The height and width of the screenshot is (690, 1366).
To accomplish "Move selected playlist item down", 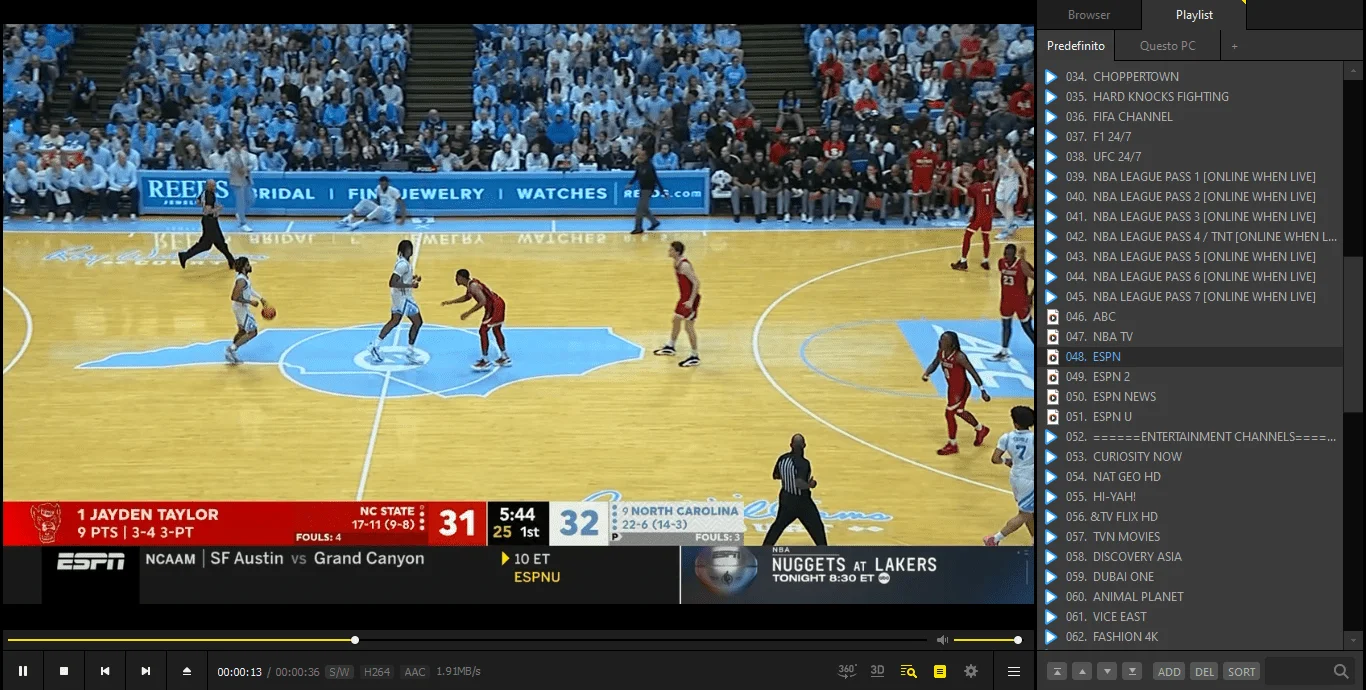I will pyautogui.click(x=1107, y=671).
